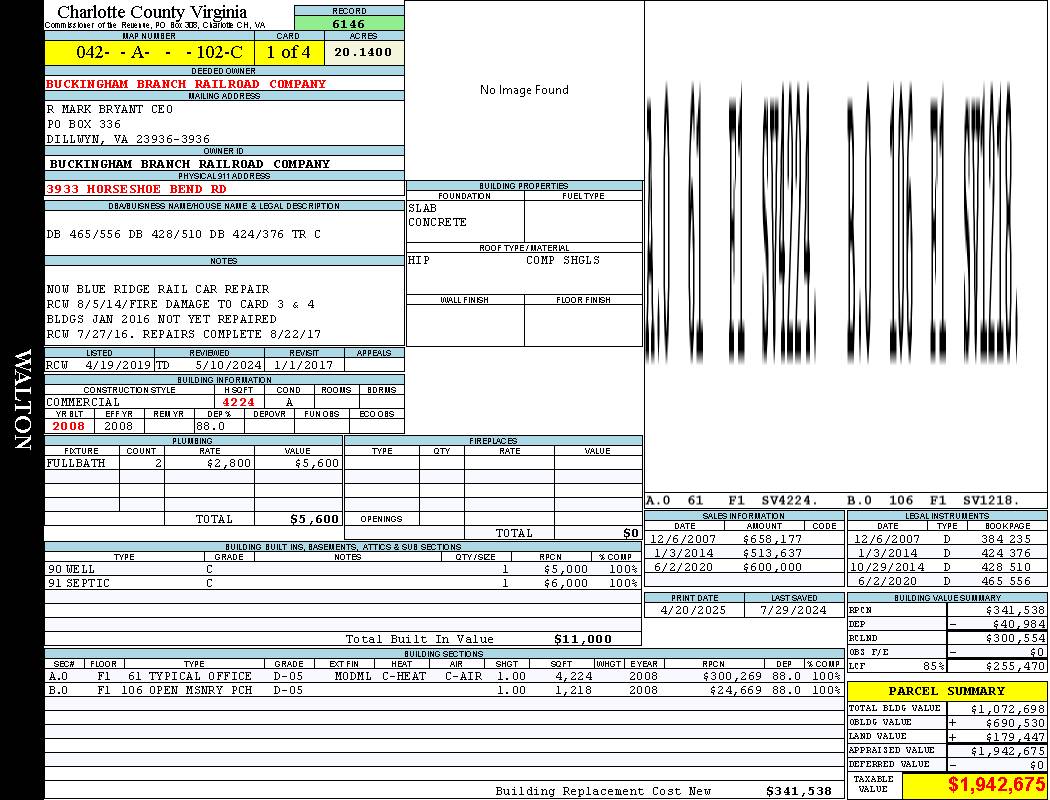This screenshot has height=800, width=1050.
Task: Click the Charlotte County Virginia title
Action: (x=152, y=12)
